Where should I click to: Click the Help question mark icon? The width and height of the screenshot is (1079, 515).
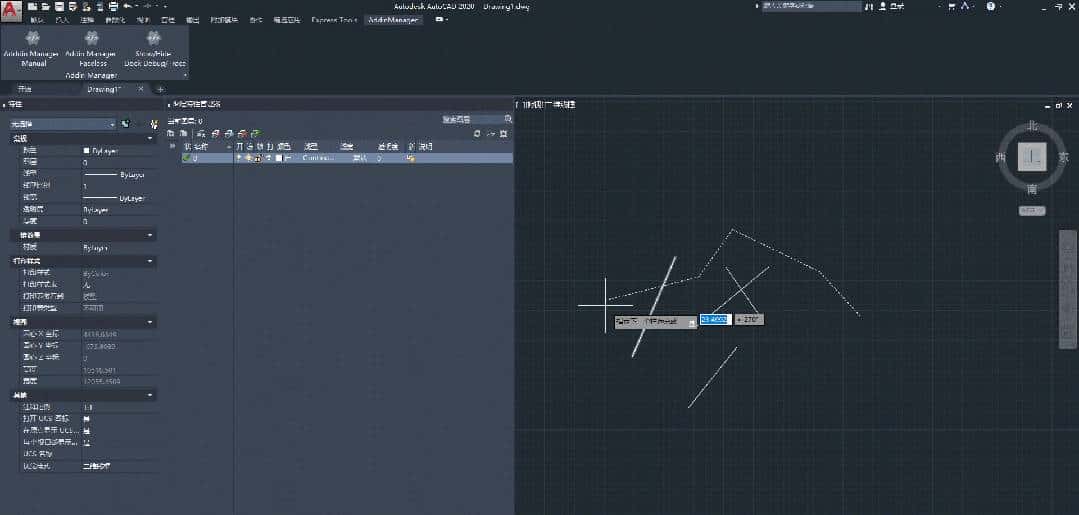pos(991,6)
